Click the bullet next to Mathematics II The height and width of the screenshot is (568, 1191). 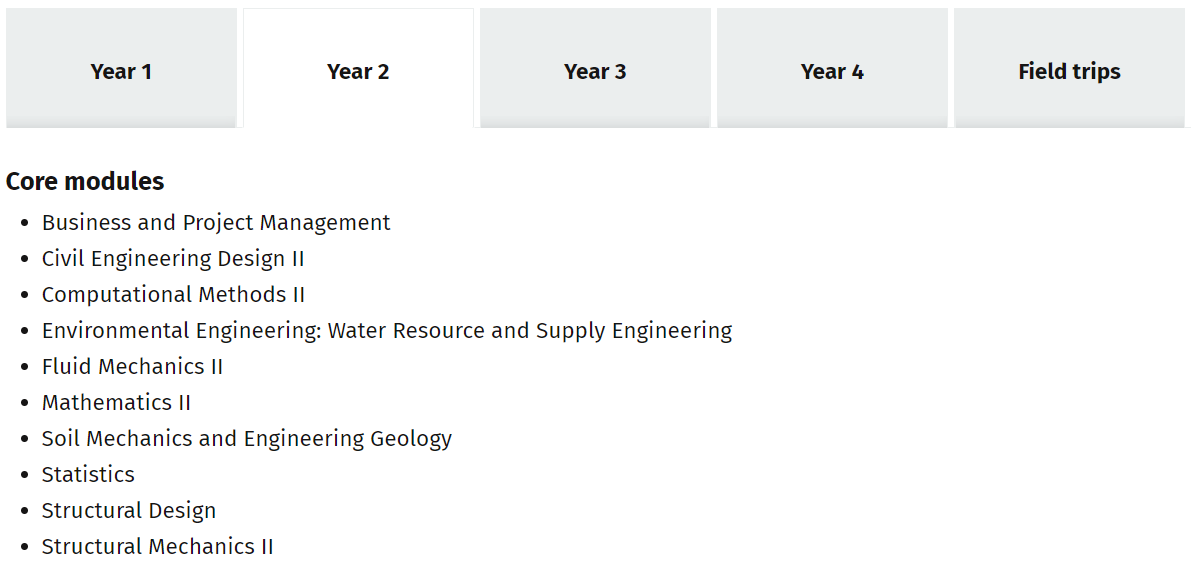tap(25, 404)
